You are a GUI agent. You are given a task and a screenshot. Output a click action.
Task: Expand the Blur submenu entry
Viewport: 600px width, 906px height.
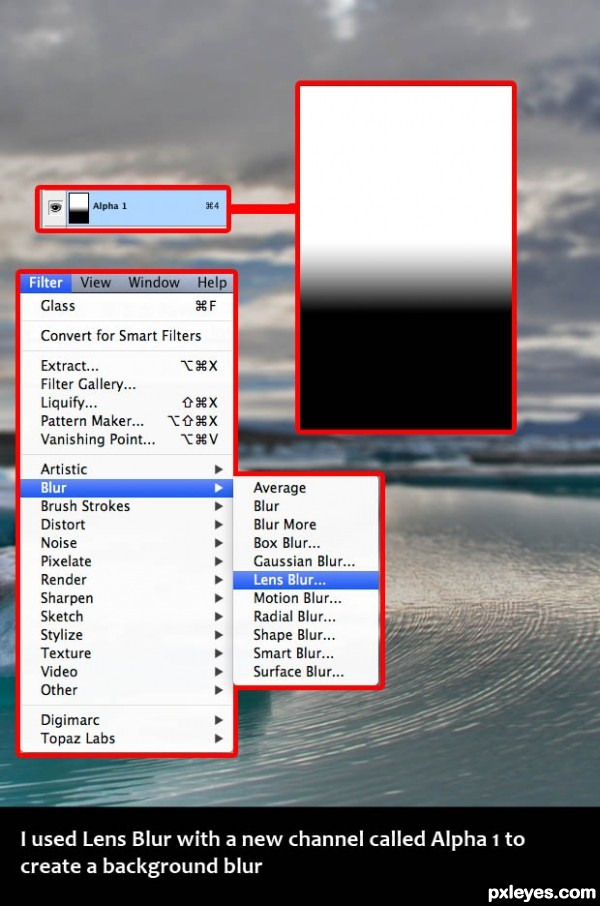[127, 488]
